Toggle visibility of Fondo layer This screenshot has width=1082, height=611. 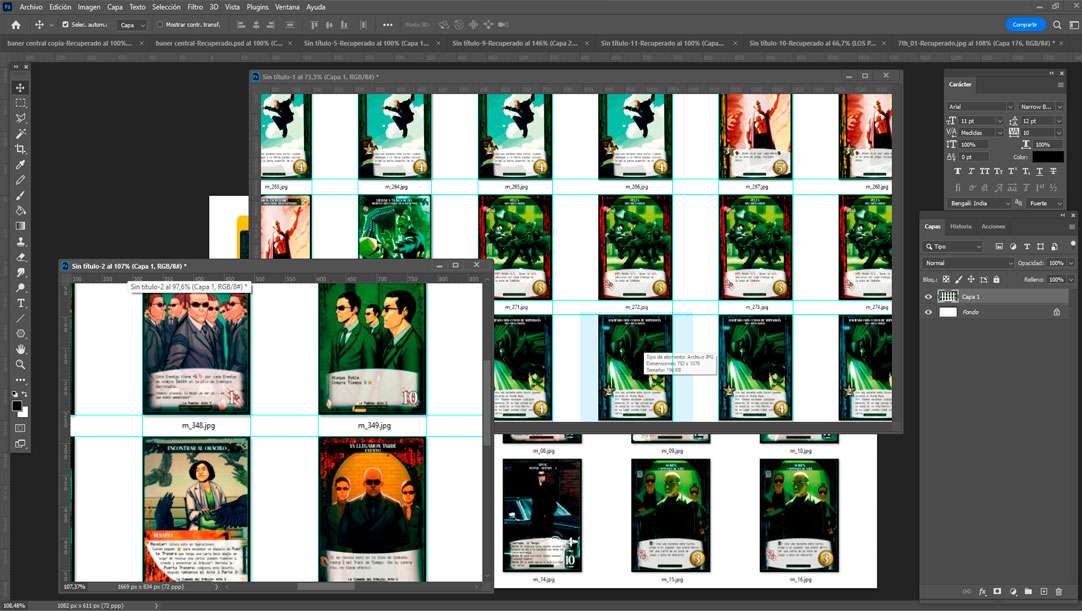[x=928, y=312]
